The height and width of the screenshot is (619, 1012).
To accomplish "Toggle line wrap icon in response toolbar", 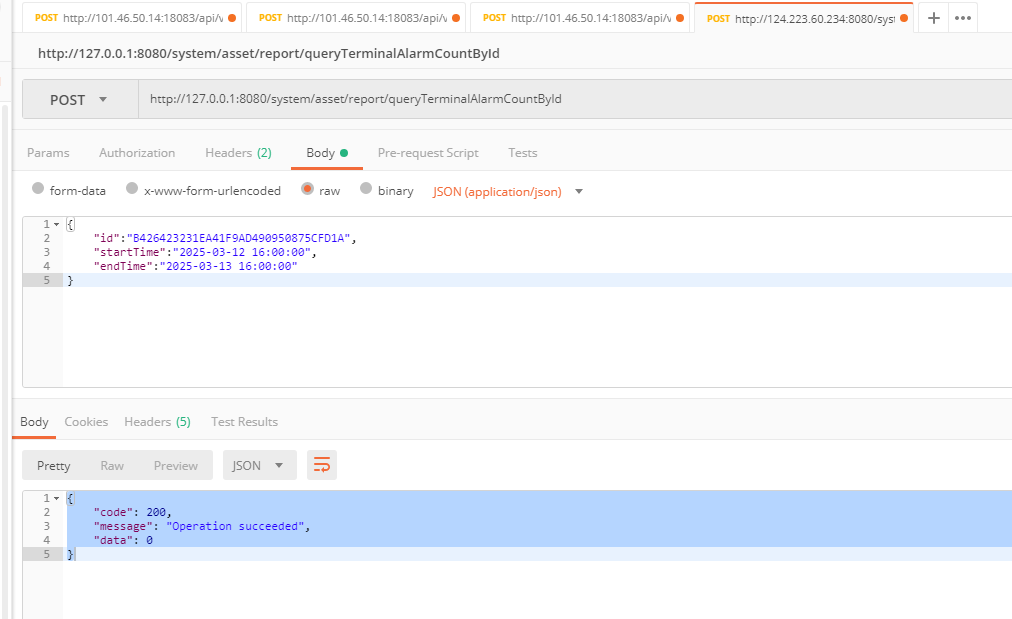I will click(322, 465).
